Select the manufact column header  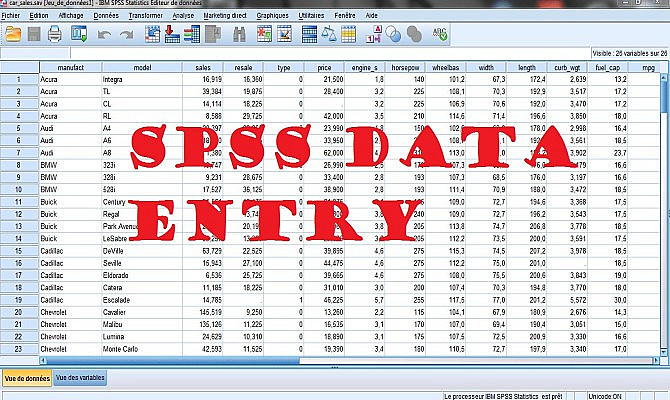[71, 68]
